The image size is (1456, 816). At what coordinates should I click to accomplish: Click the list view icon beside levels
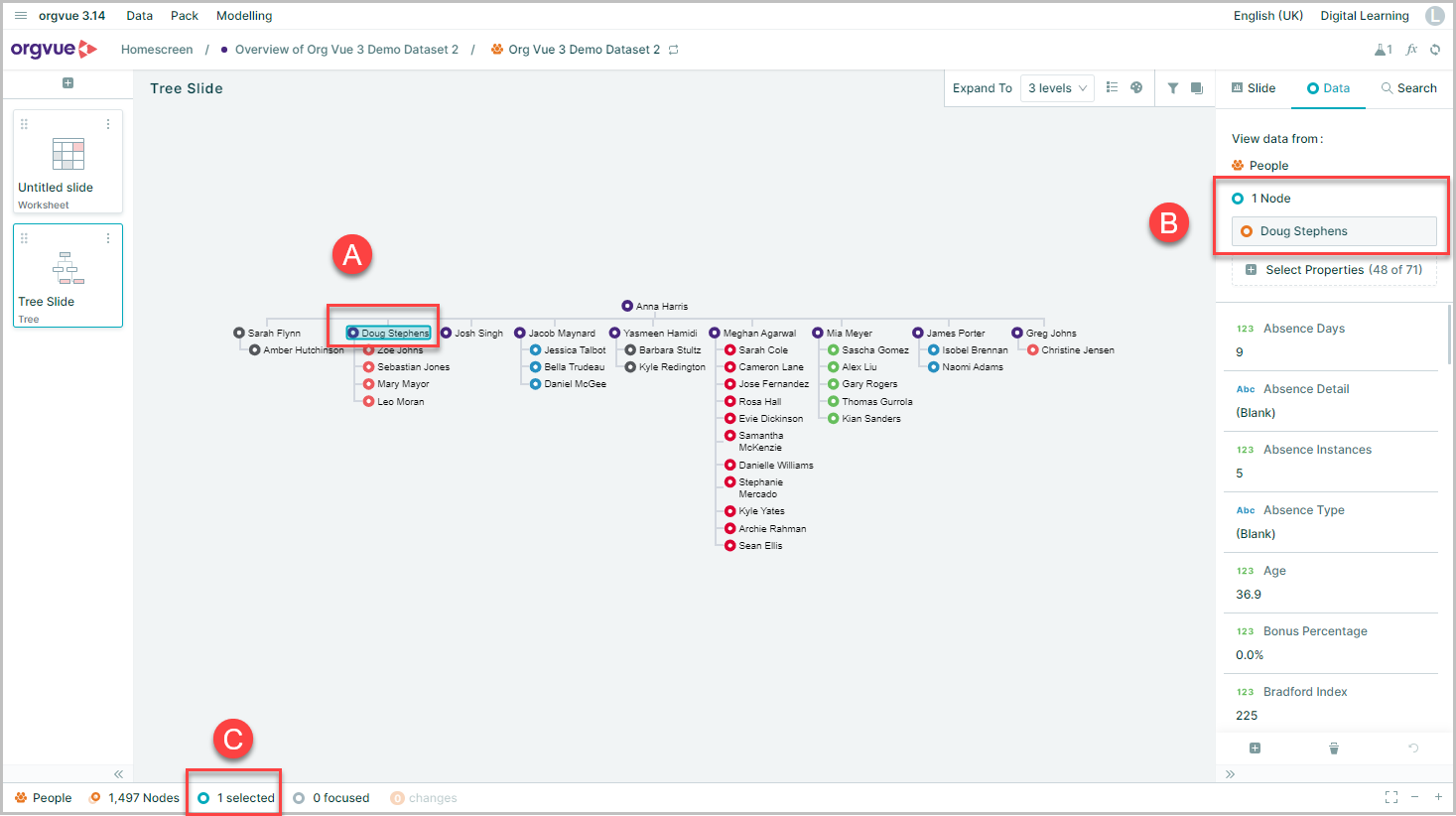click(x=1112, y=88)
